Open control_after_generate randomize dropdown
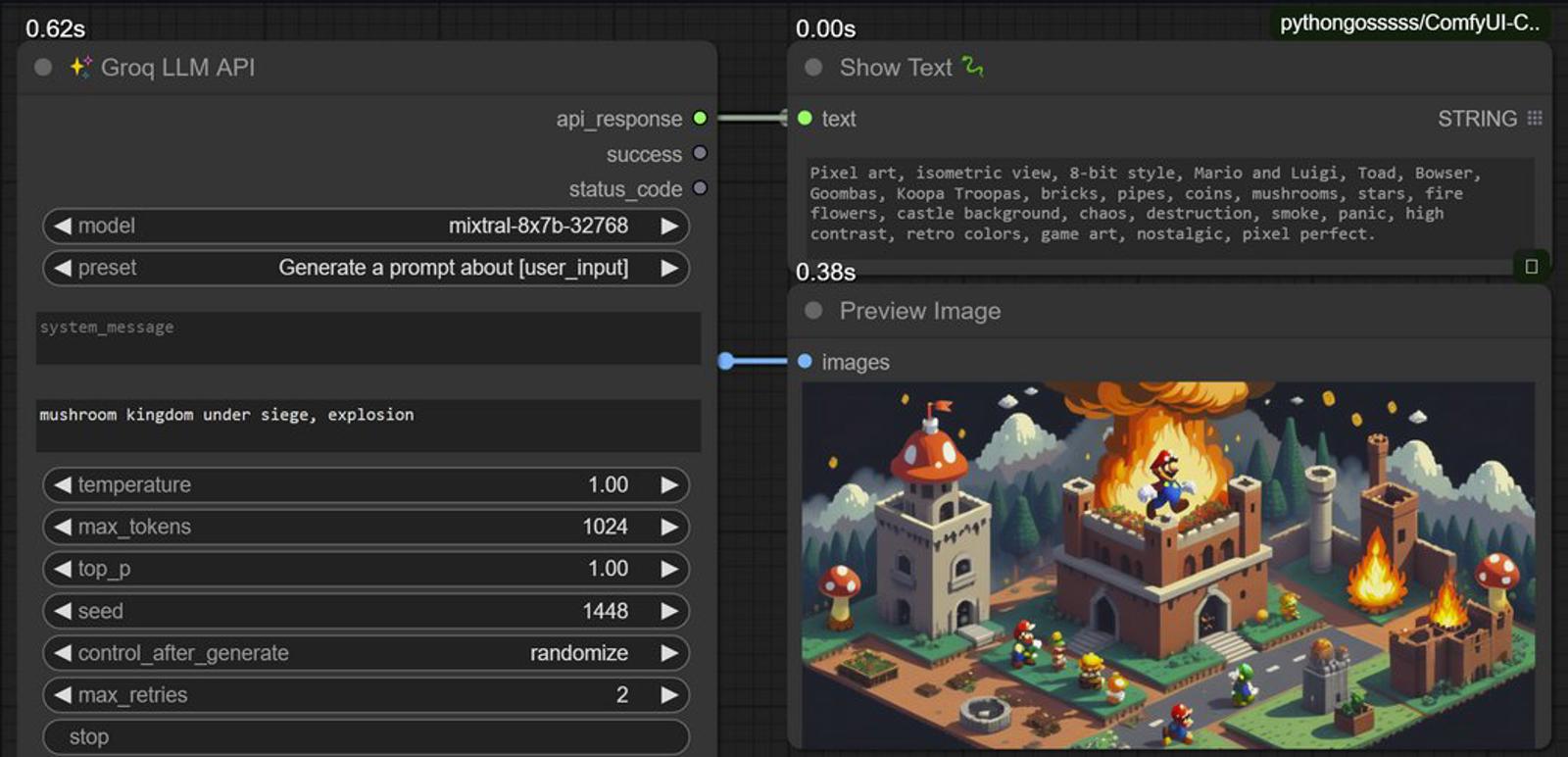 pyautogui.click(x=366, y=653)
